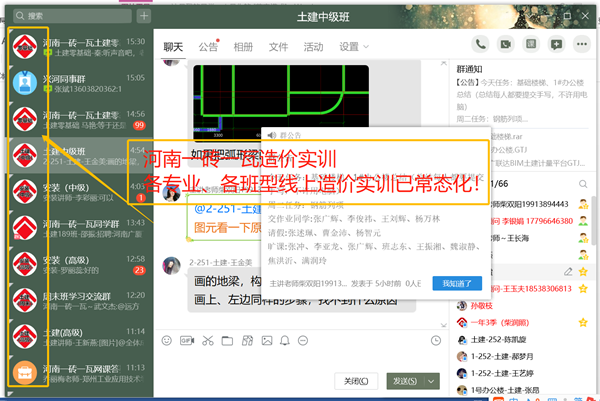The width and height of the screenshot is (600, 401).
Task: Click the notification bell icon in toolbar
Action: (x=285, y=341)
